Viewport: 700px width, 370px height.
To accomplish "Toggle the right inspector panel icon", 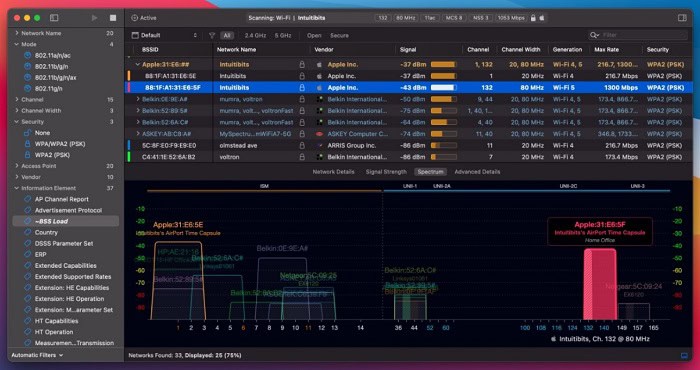I will coord(682,18).
